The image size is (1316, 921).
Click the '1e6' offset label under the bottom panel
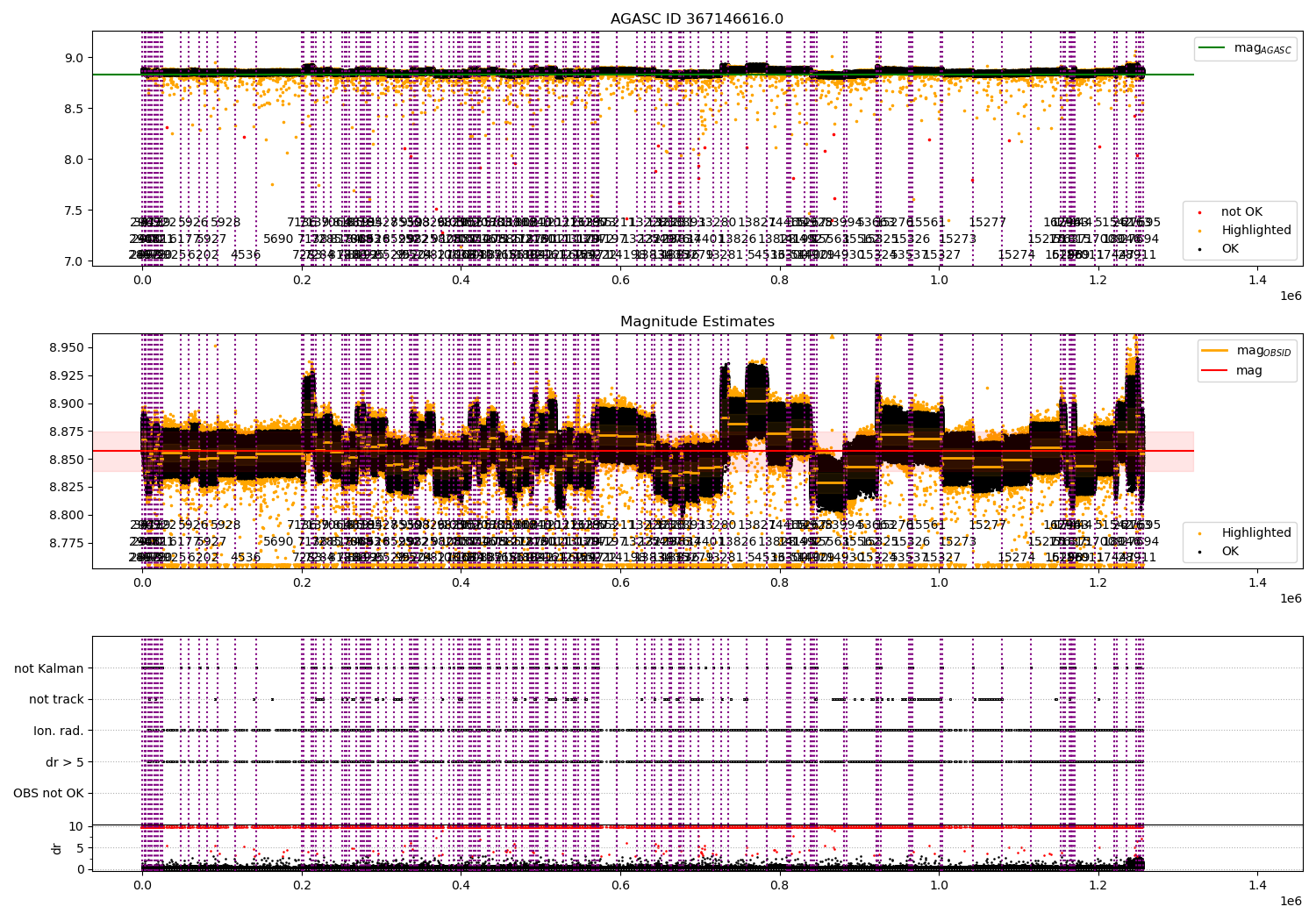1290,902
